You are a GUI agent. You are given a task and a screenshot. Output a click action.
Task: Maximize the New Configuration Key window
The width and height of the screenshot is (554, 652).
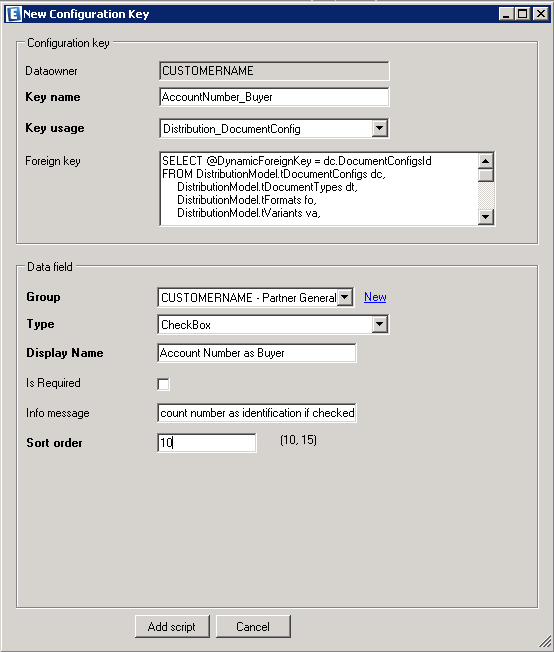click(x=522, y=14)
